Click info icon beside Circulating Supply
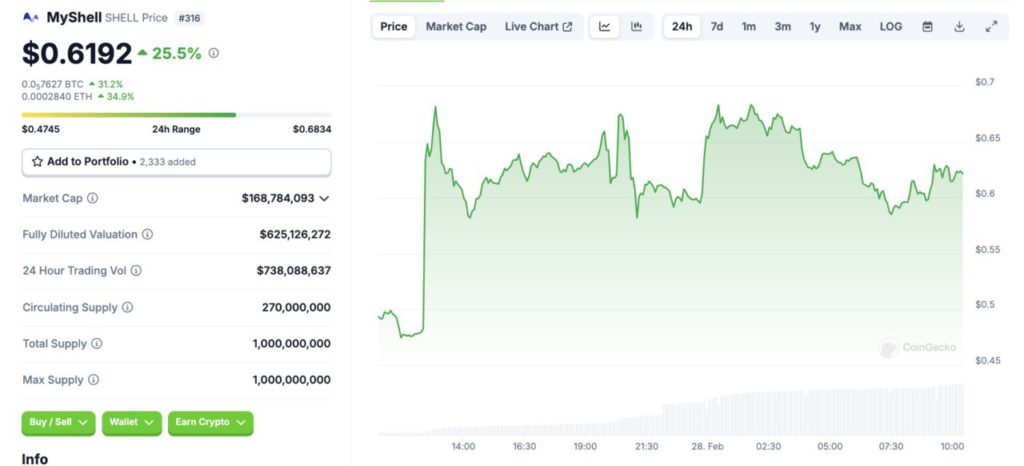Image resolution: width=1024 pixels, height=466 pixels. [x=128, y=308]
